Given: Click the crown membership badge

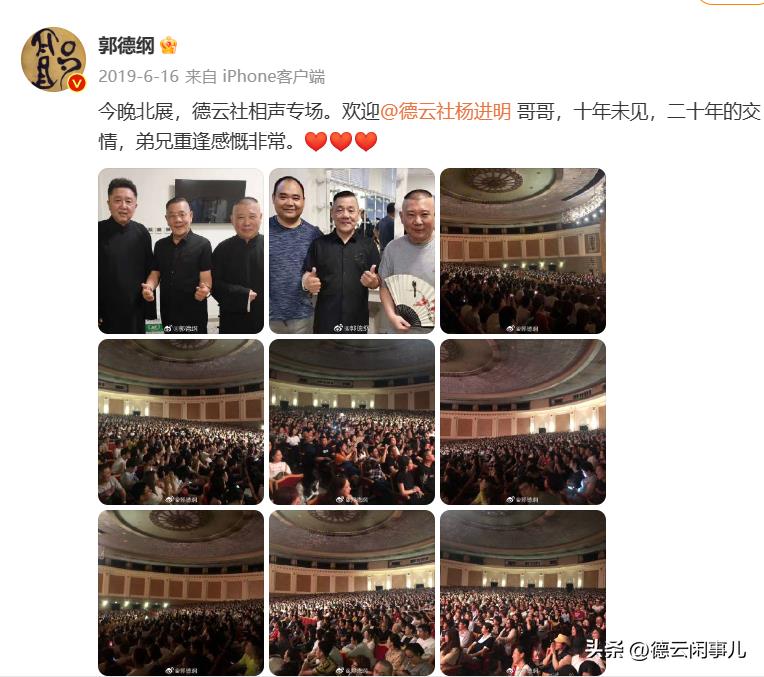Looking at the screenshot, I should coord(168,45).
